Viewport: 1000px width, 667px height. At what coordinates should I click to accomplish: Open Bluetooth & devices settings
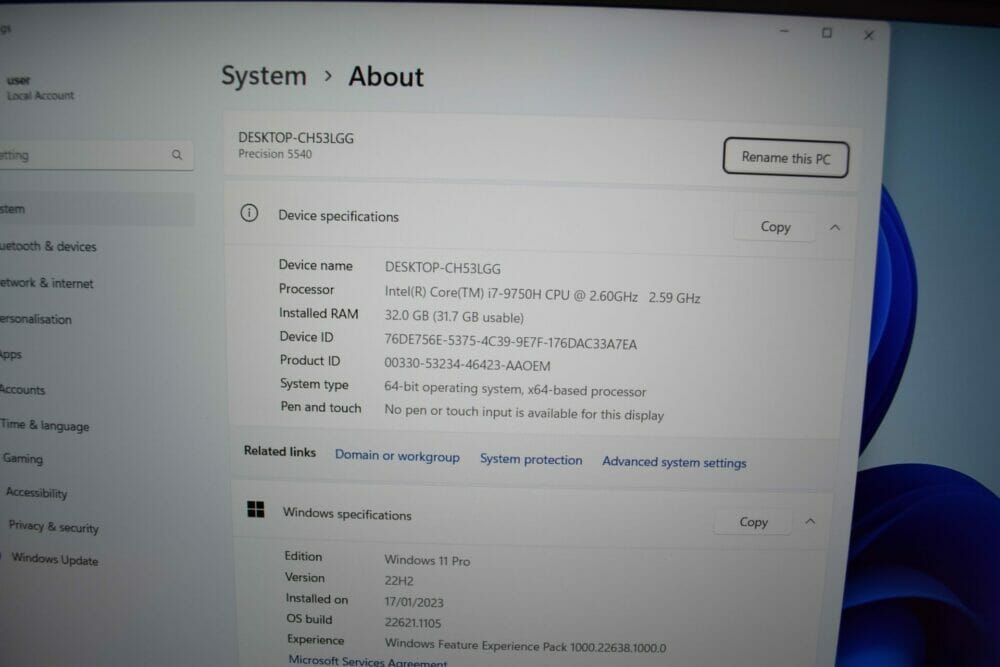coord(48,246)
